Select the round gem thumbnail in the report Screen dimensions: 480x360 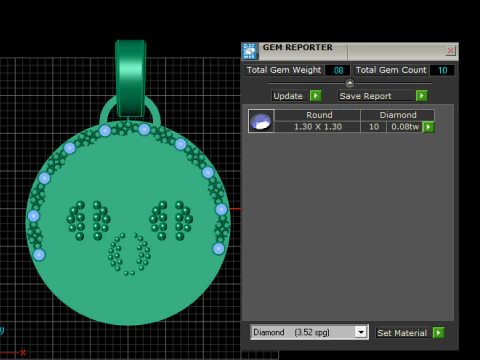coord(261,121)
